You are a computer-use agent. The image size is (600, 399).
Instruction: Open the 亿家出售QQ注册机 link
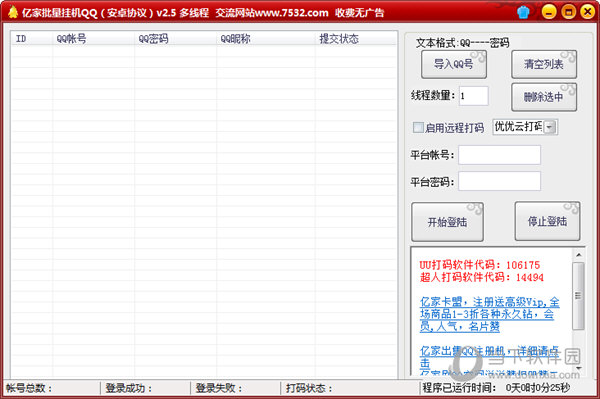489,357
